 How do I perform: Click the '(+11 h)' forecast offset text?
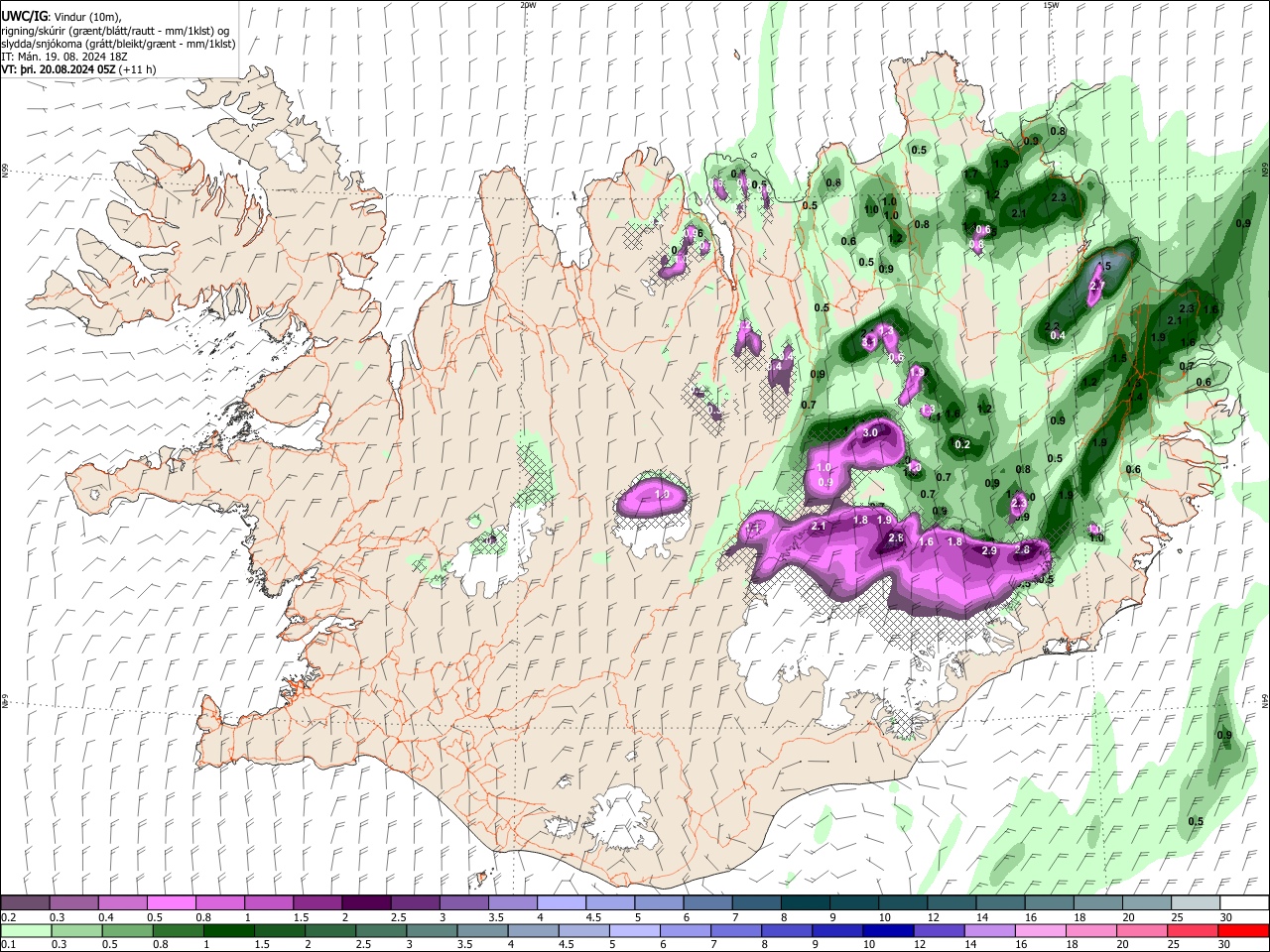click(137, 69)
